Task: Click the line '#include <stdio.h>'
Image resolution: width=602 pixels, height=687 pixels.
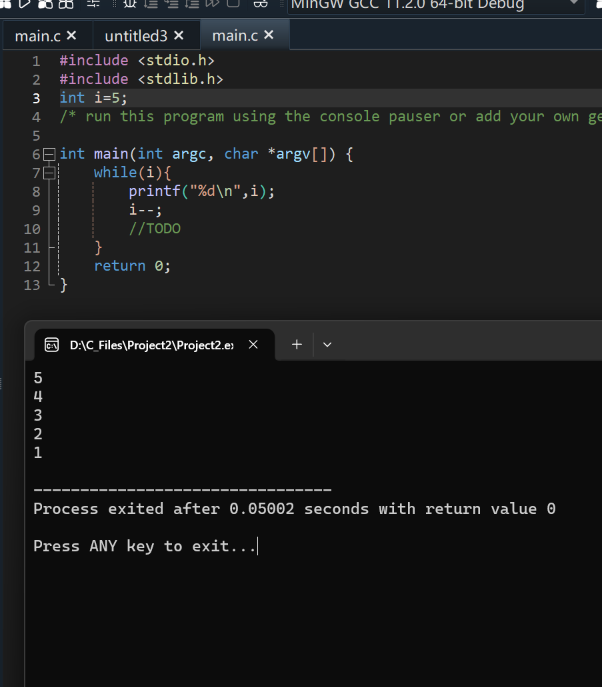Action: (137, 60)
